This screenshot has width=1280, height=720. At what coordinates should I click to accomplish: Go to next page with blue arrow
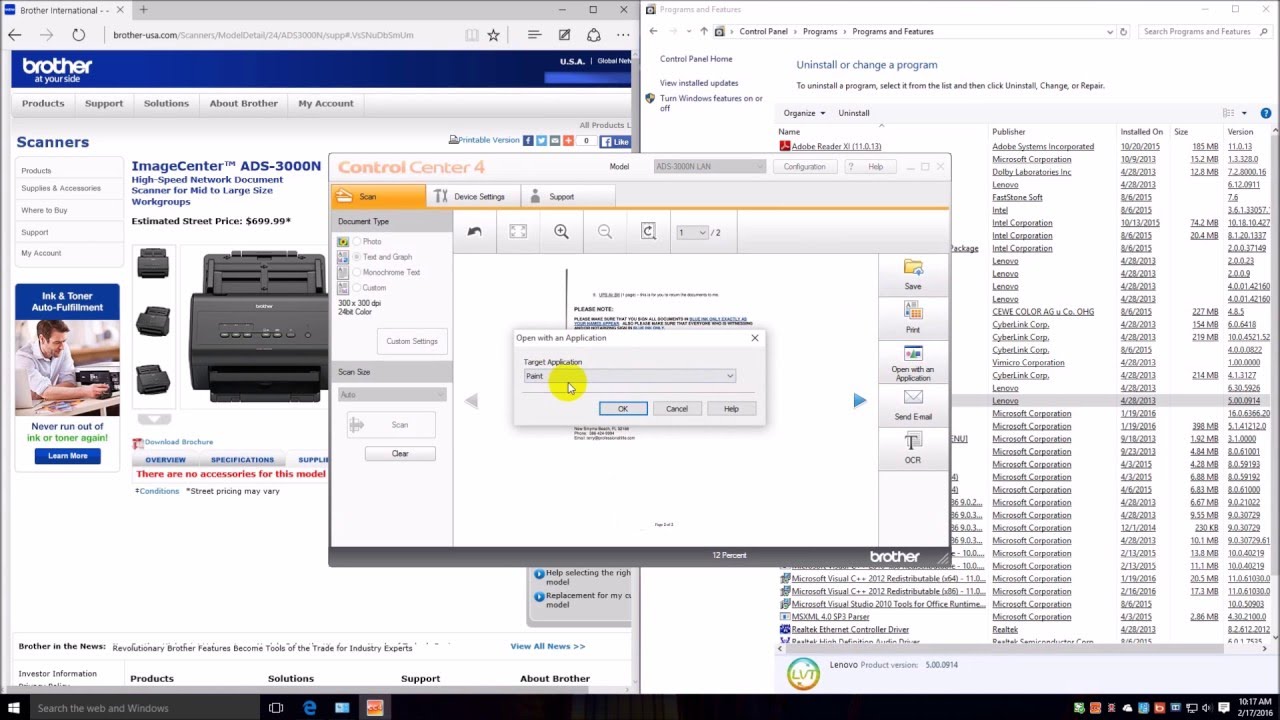point(859,400)
